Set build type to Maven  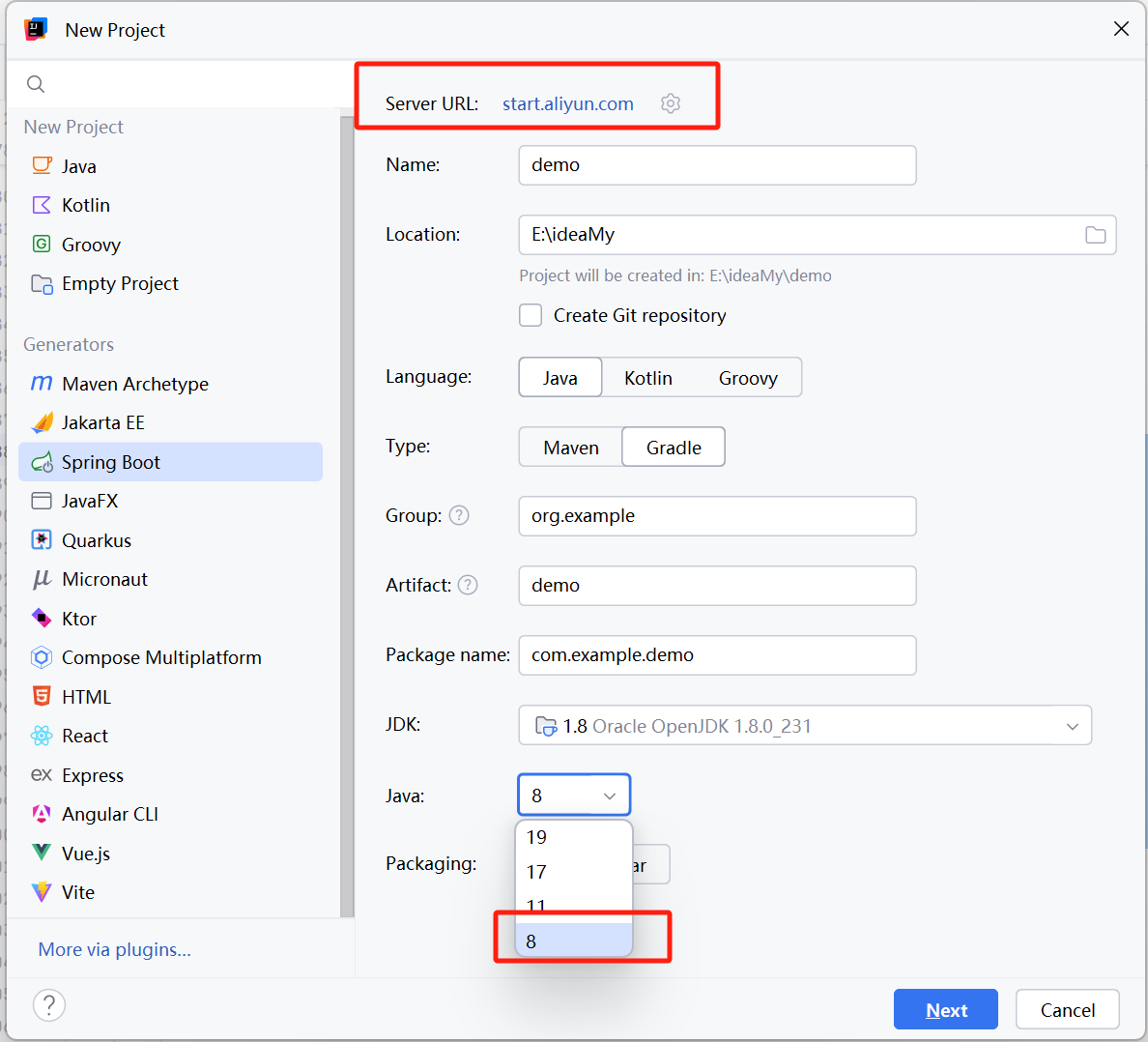click(571, 448)
